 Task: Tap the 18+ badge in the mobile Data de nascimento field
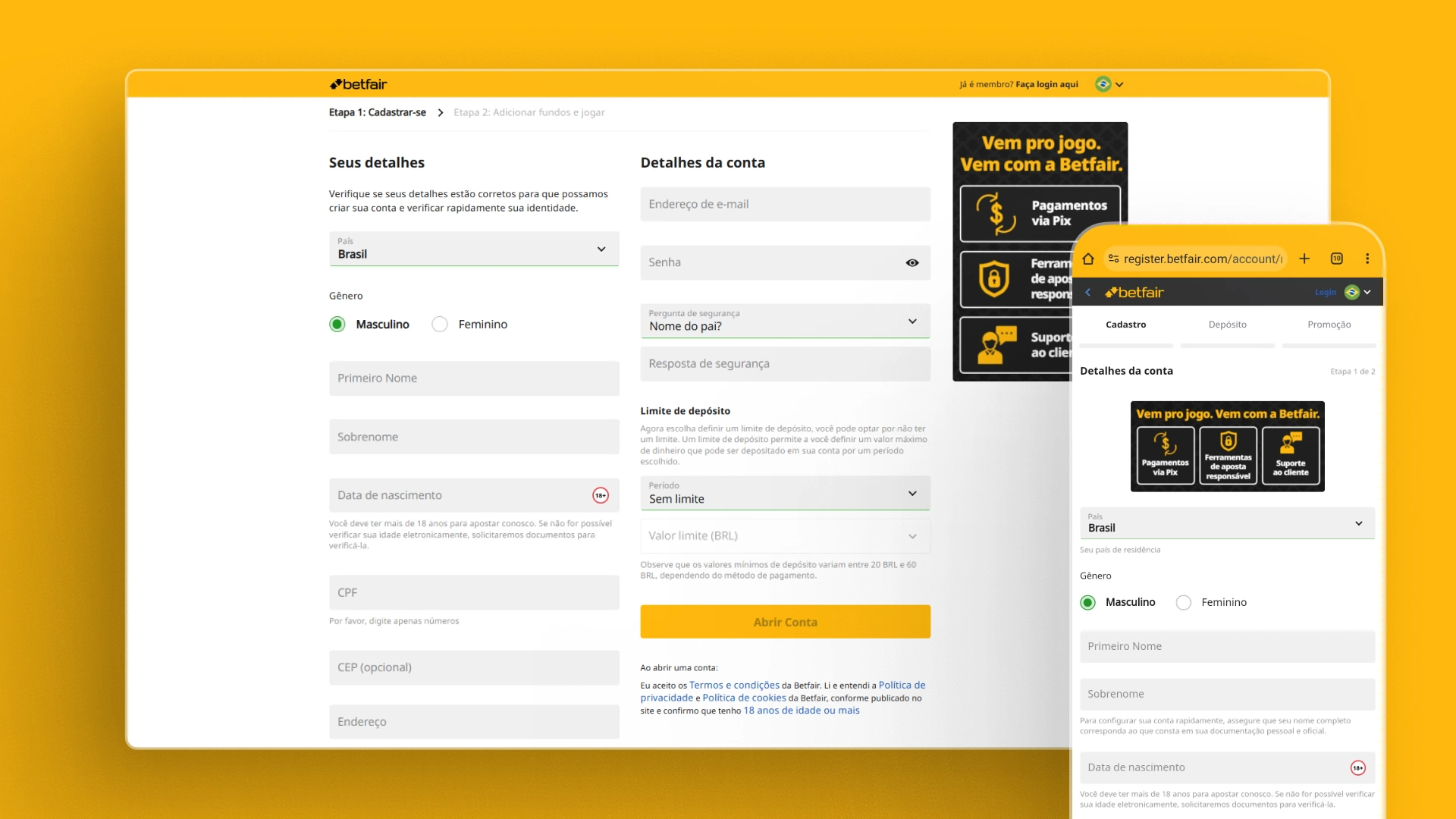pyautogui.click(x=1358, y=768)
